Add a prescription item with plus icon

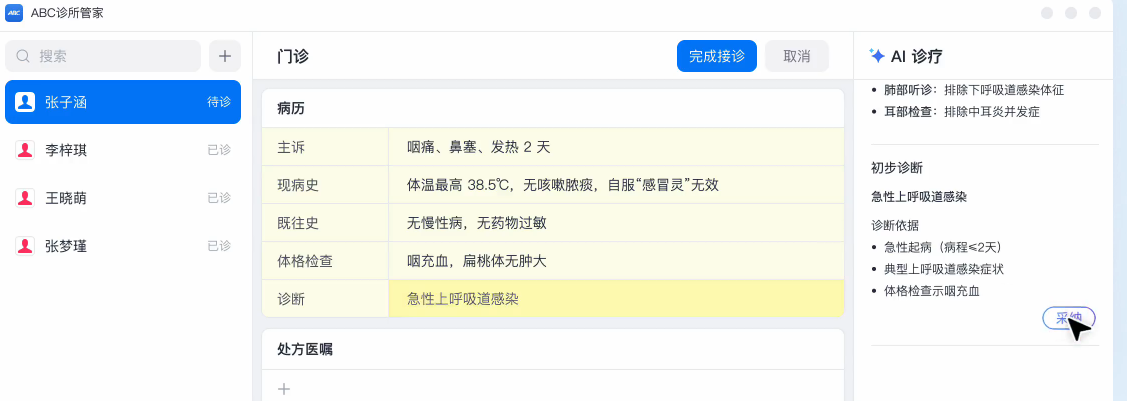(284, 389)
